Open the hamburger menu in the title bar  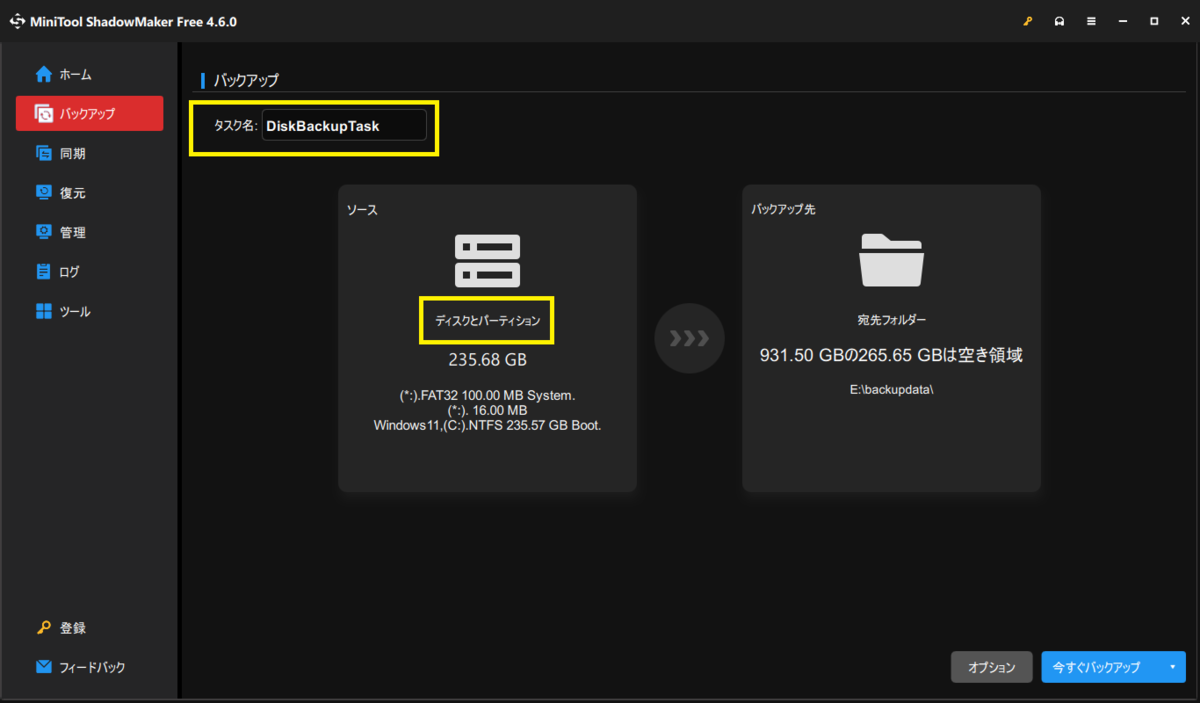pyautogui.click(x=1091, y=21)
